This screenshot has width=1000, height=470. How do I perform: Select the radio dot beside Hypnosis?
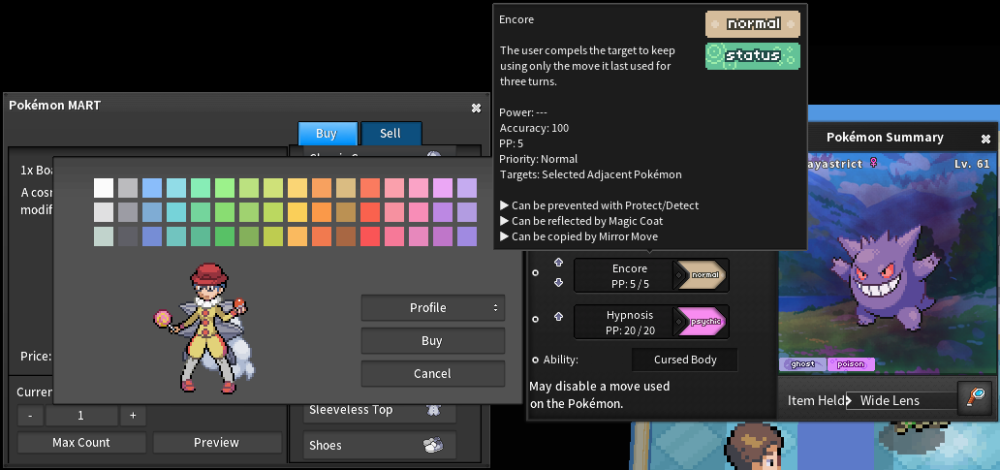click(535, 319)
